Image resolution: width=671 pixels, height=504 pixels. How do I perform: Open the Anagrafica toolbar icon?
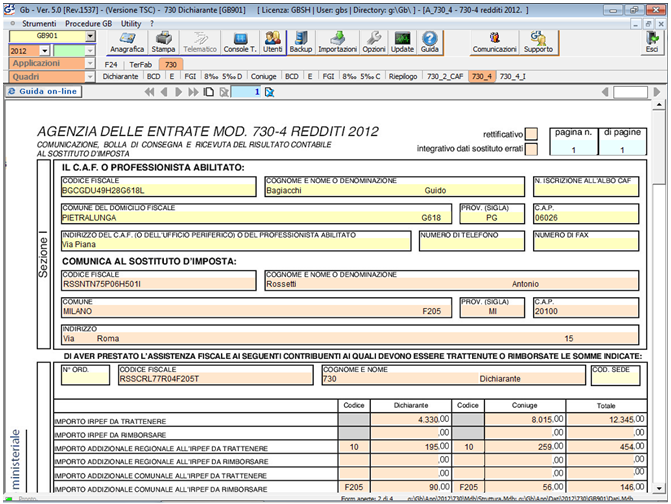127,42
